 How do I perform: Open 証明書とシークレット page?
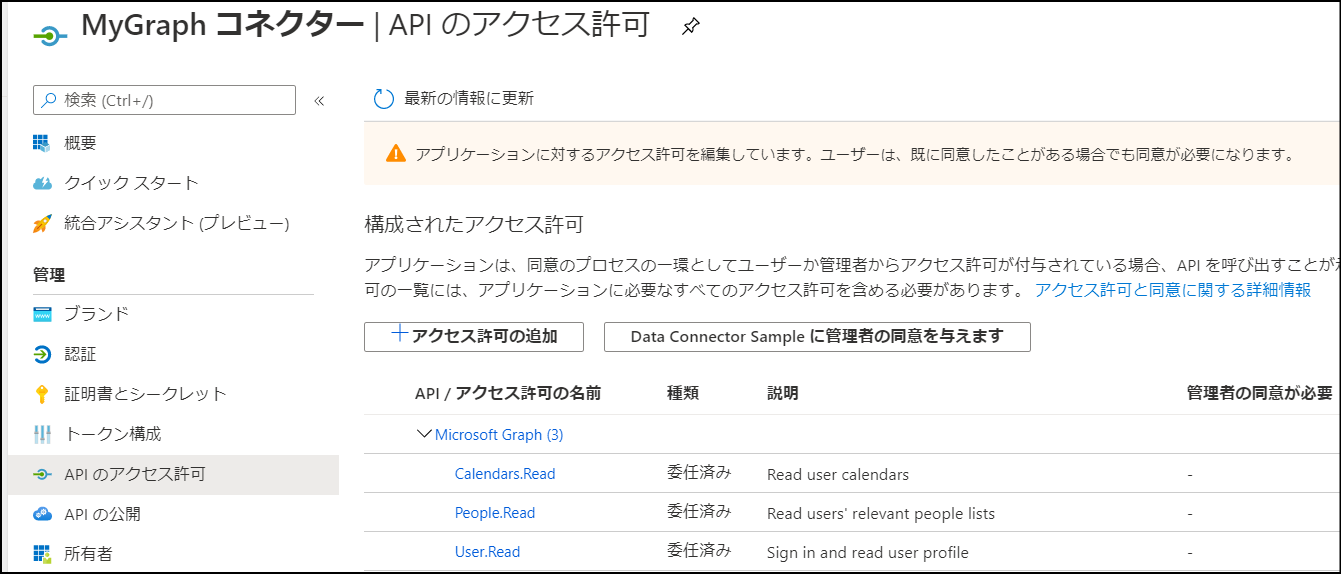pyautogui.click(x=145, y=394)
